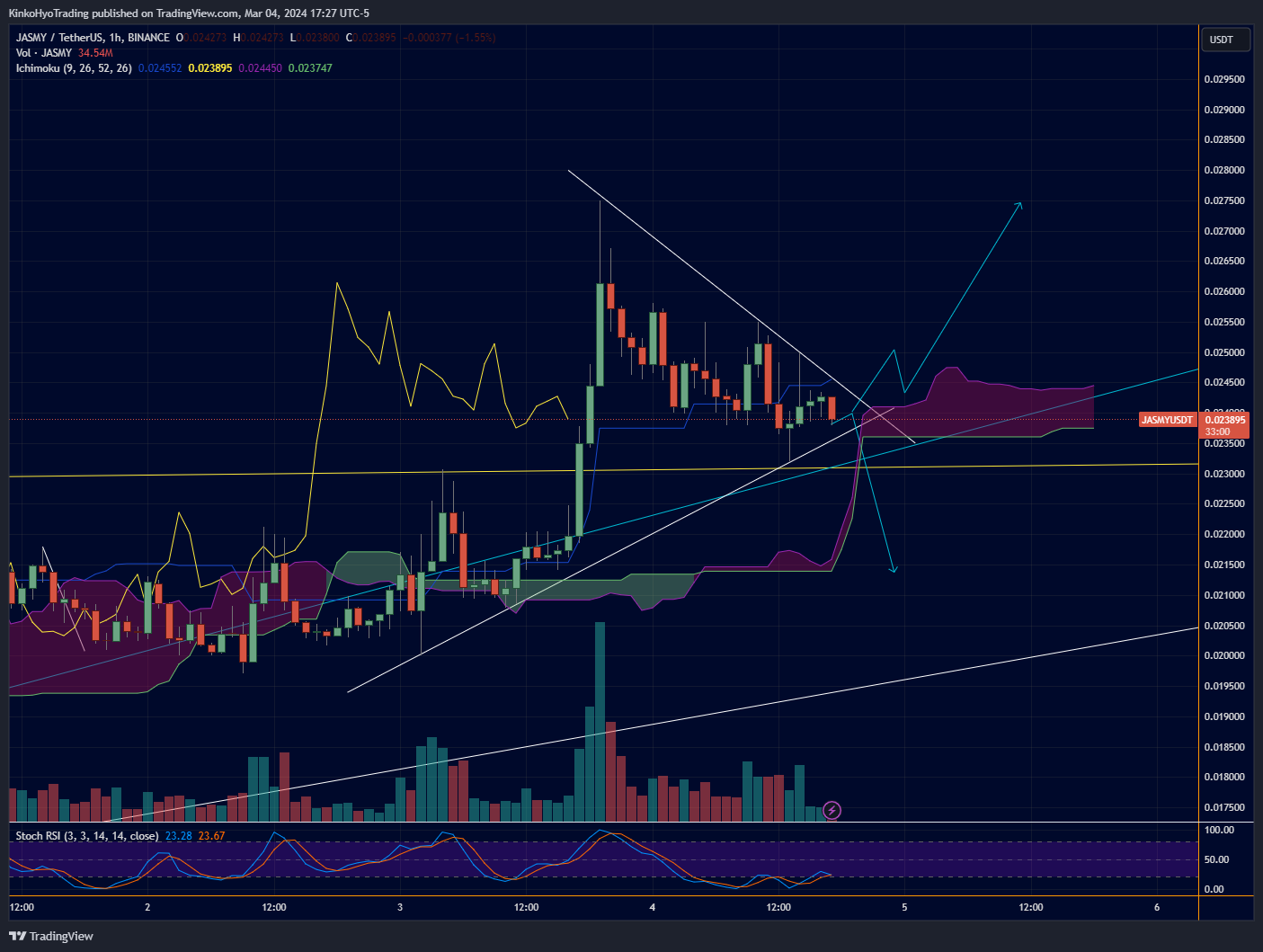1263x952 pixels.
Task: Click the date label 3 on time axis
Action: click(400, 907)
